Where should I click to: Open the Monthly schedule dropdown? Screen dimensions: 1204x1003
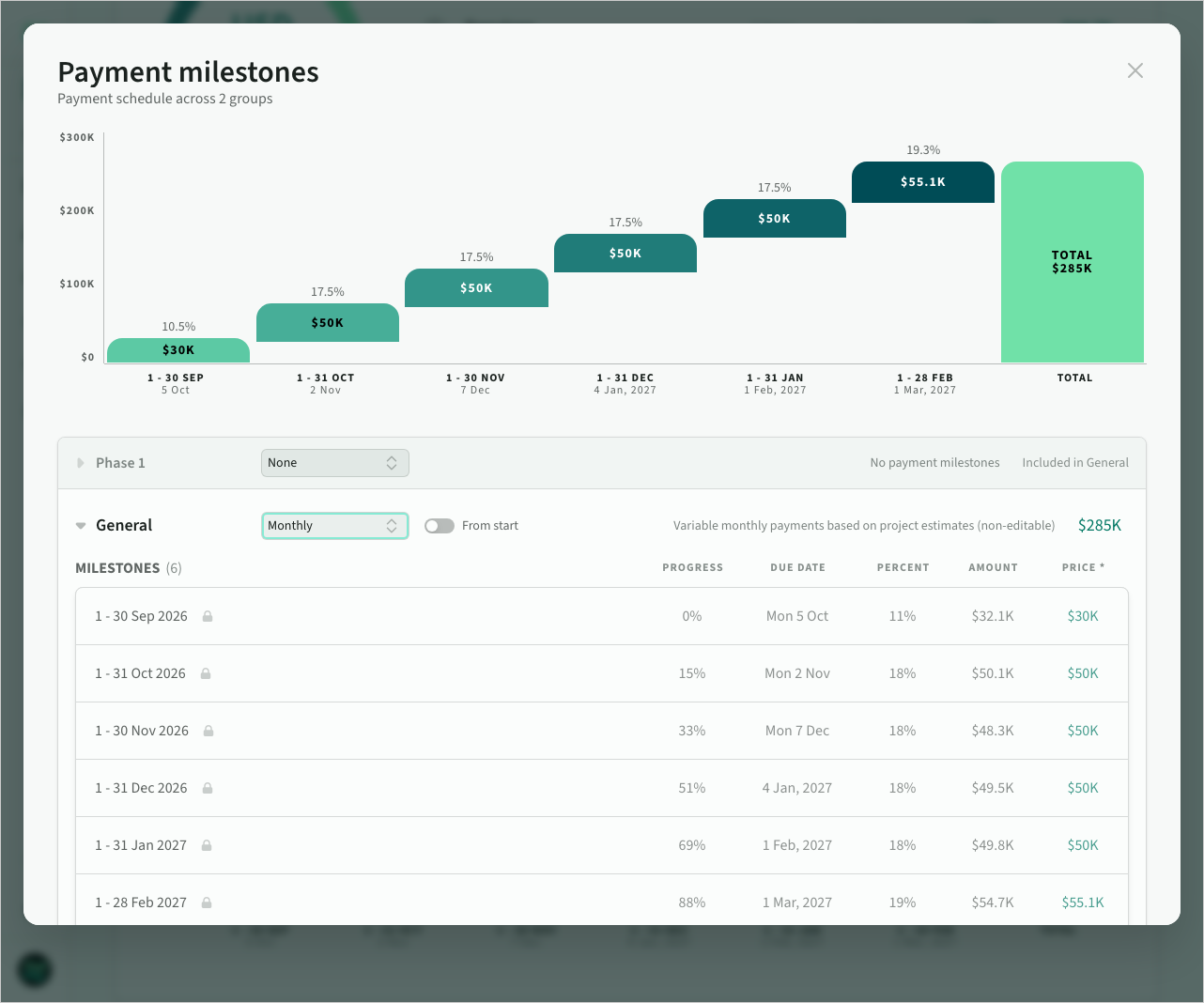335,526
